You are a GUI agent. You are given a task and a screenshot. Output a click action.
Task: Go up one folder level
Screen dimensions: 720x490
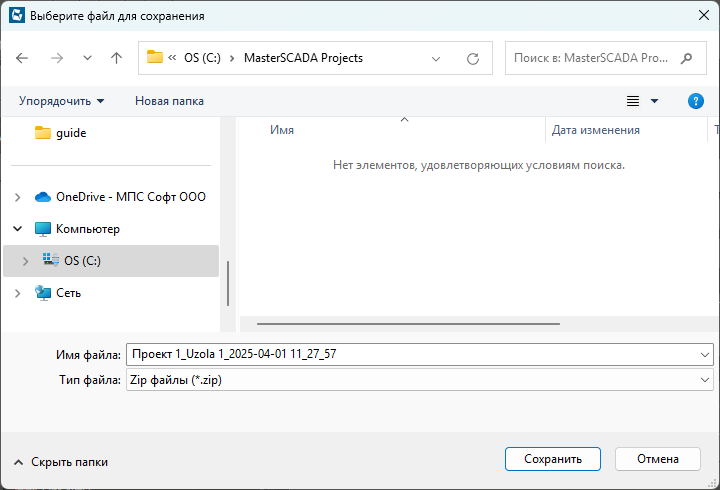(117, 58)
